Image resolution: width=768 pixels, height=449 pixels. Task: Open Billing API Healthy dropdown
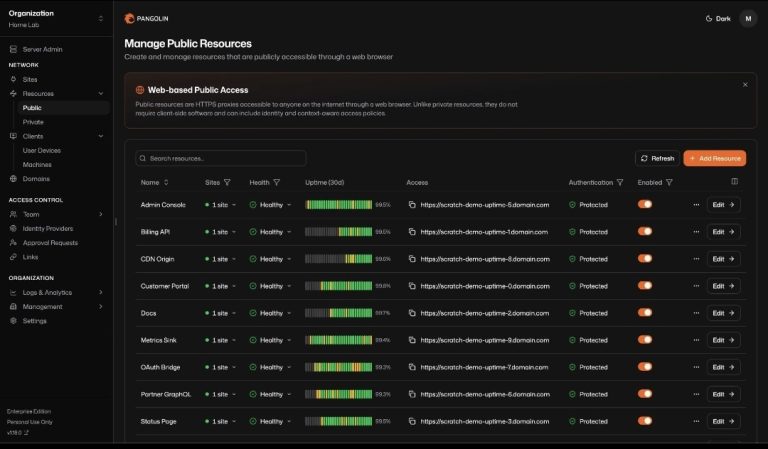click(270, 232)
